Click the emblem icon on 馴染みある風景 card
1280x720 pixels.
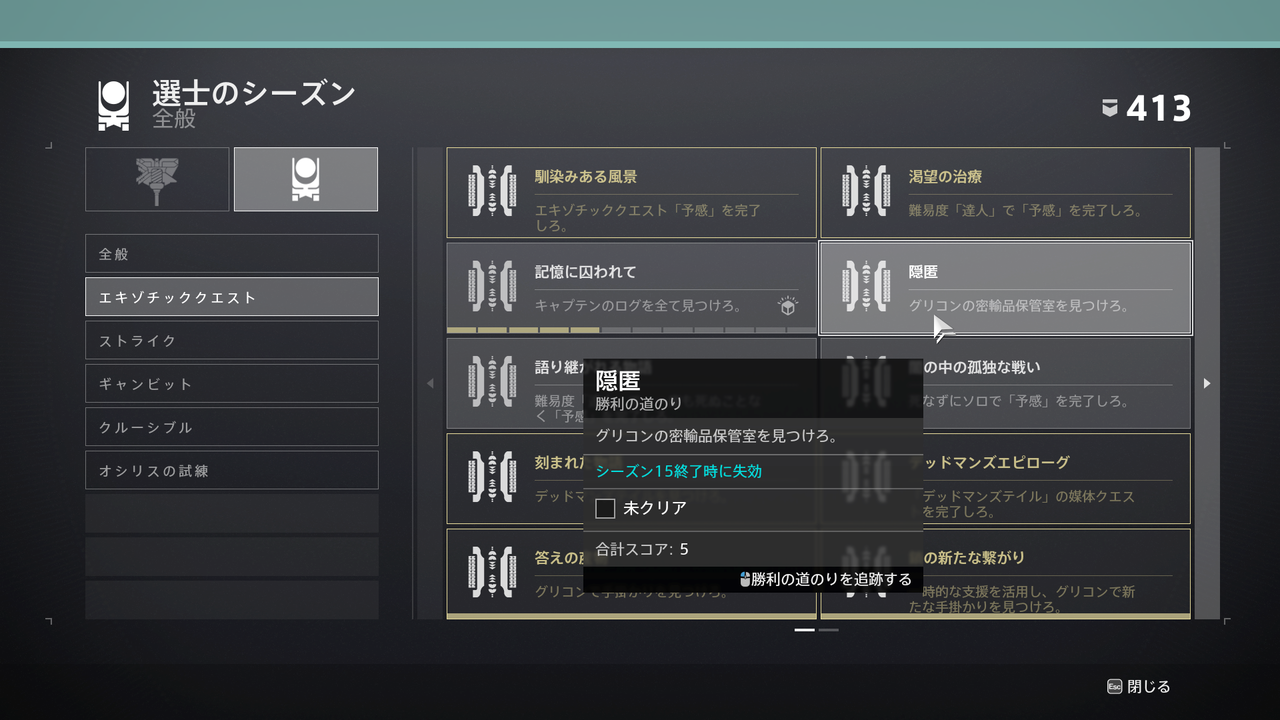coord(492,190)
